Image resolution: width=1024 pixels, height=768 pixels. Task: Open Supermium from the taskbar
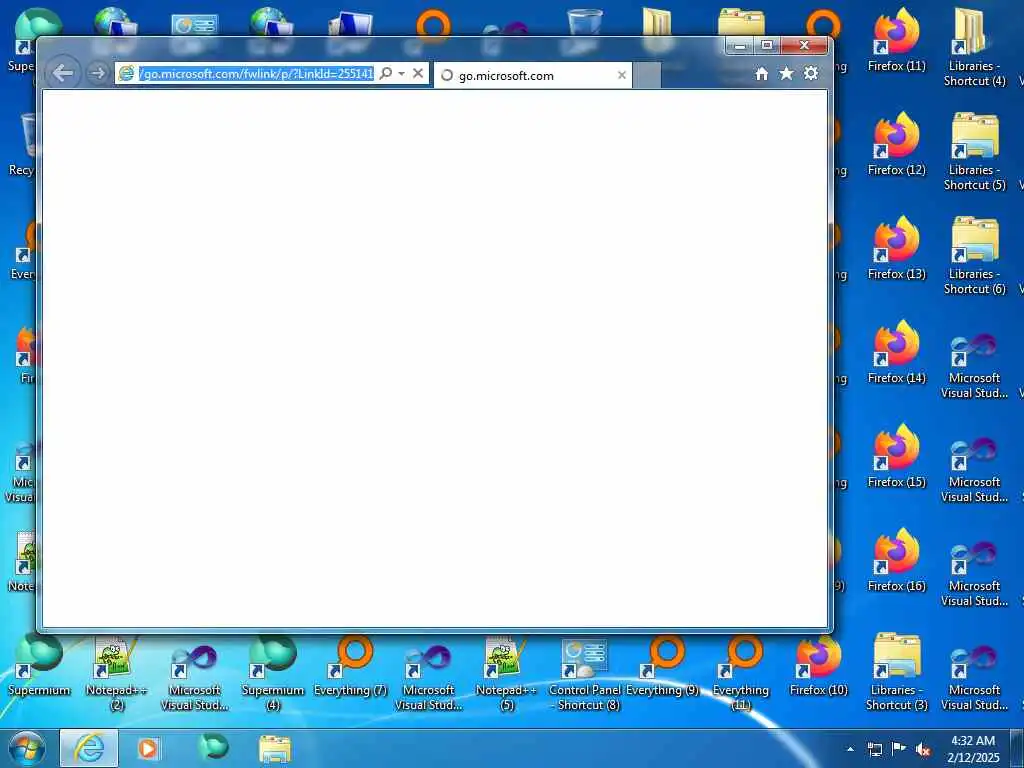click(213, 748)
